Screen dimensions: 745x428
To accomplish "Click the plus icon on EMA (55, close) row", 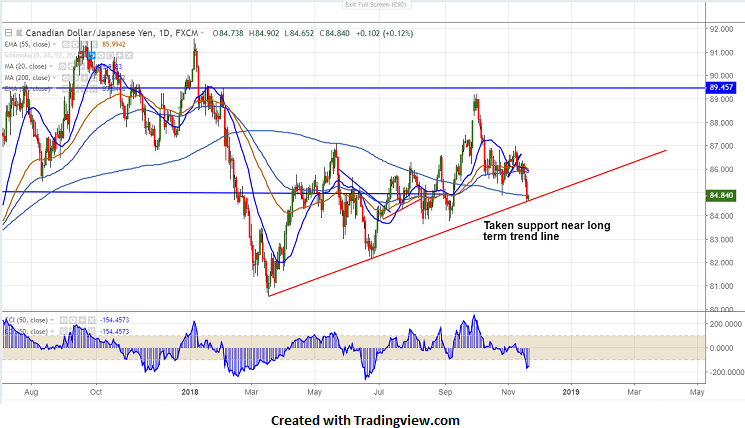I will 85,44.
